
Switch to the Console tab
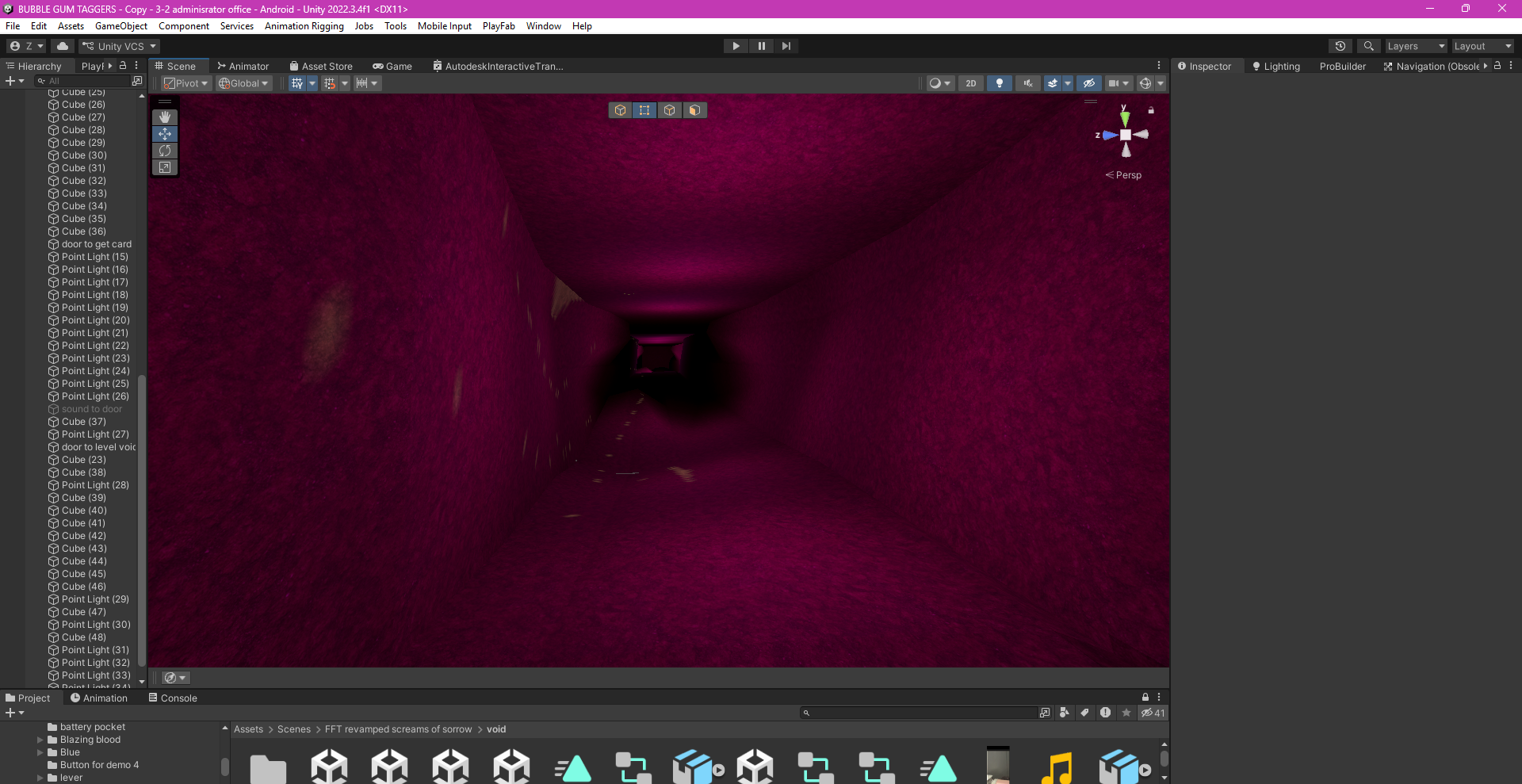(173, 698)
